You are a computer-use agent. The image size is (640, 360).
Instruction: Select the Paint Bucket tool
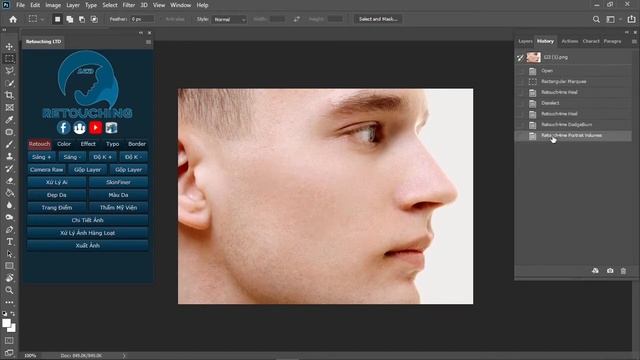point(9,193)
